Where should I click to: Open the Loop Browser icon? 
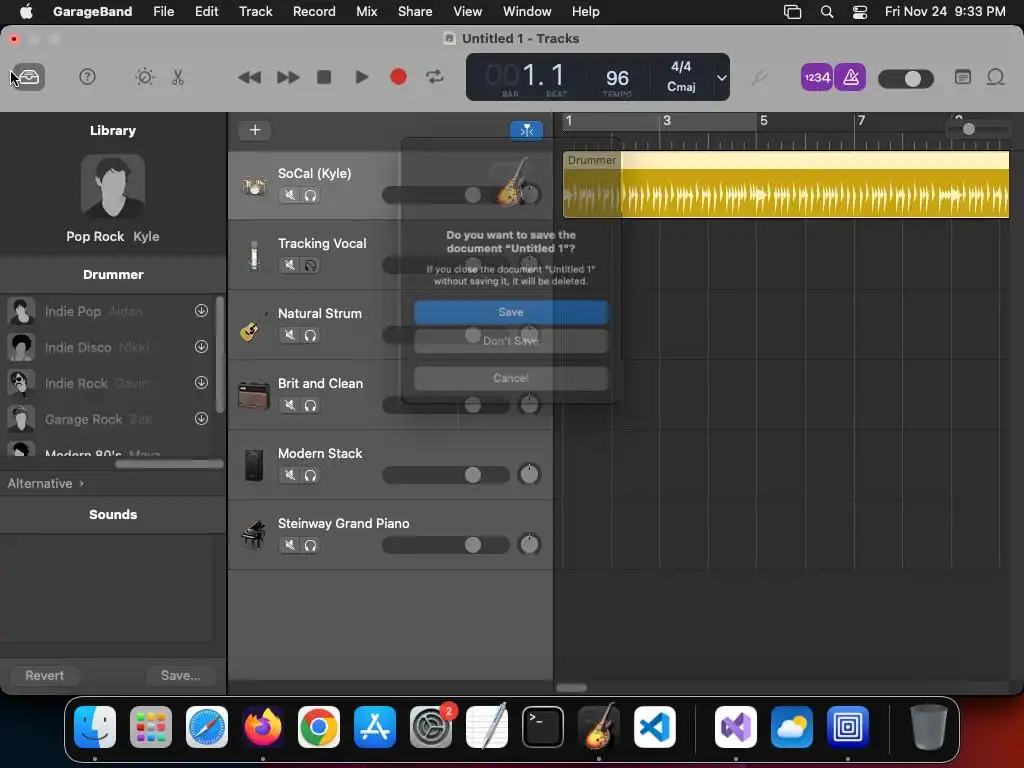click(995, 77)
